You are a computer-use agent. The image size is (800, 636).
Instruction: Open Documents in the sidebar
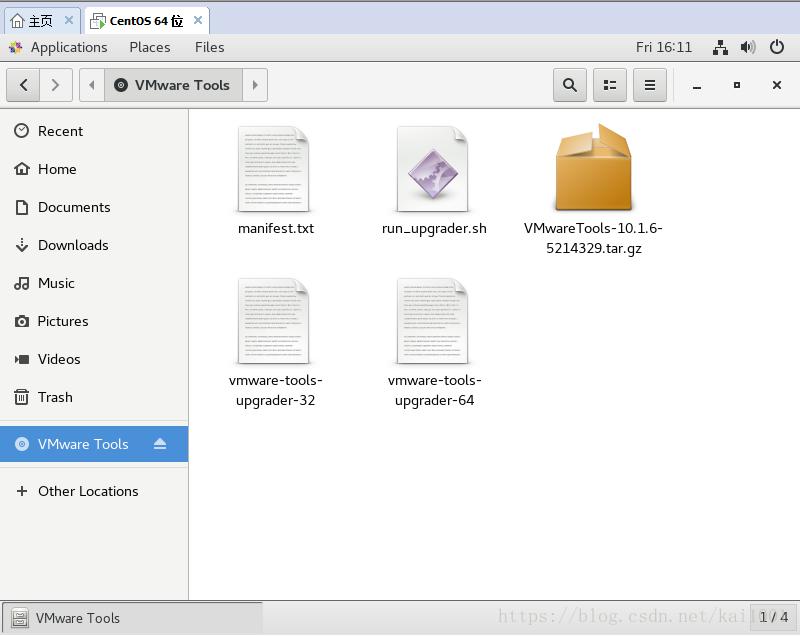(94, 207)
